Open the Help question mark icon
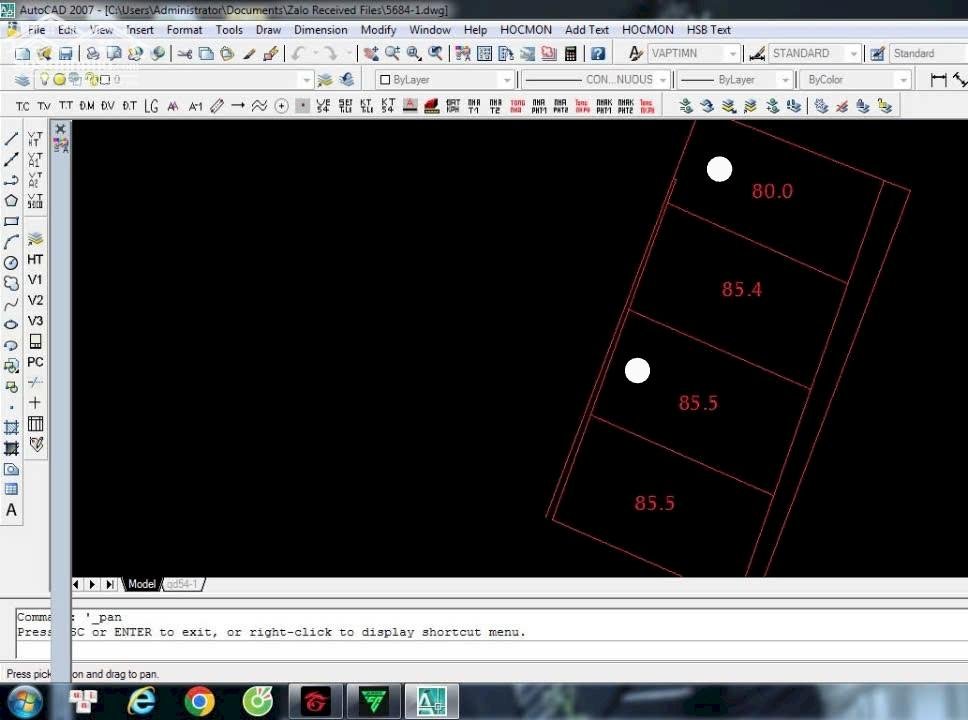The height and width of the screenshot is (720, 968). click(598, 54)
